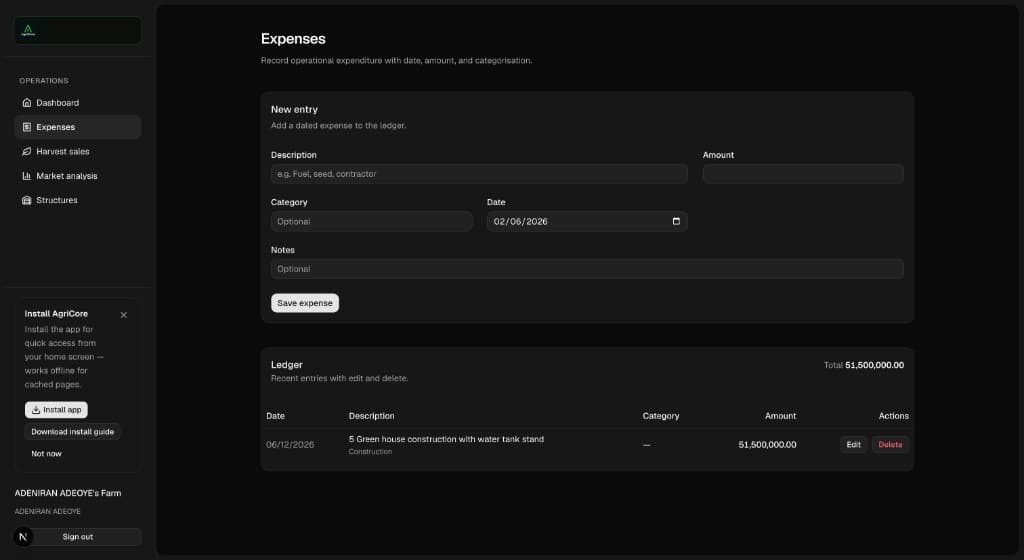
Task: Click the 'Construction' note under the entry
Action: (x=370, y=452)
